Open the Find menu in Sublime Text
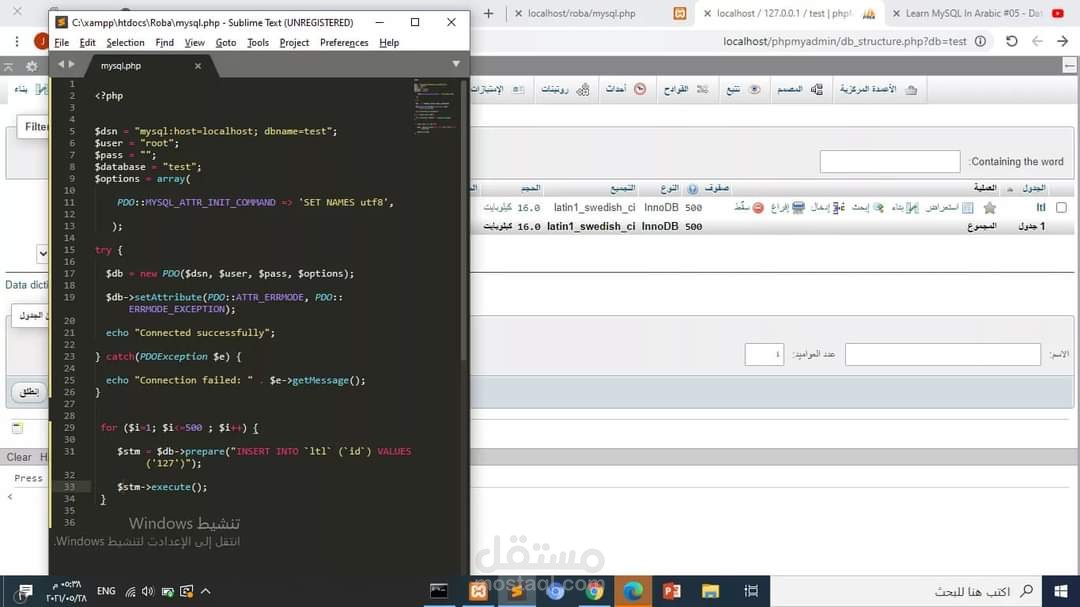Image resolution: width=1080 pixels, height=607 pixels. click(x=165, y=43)
